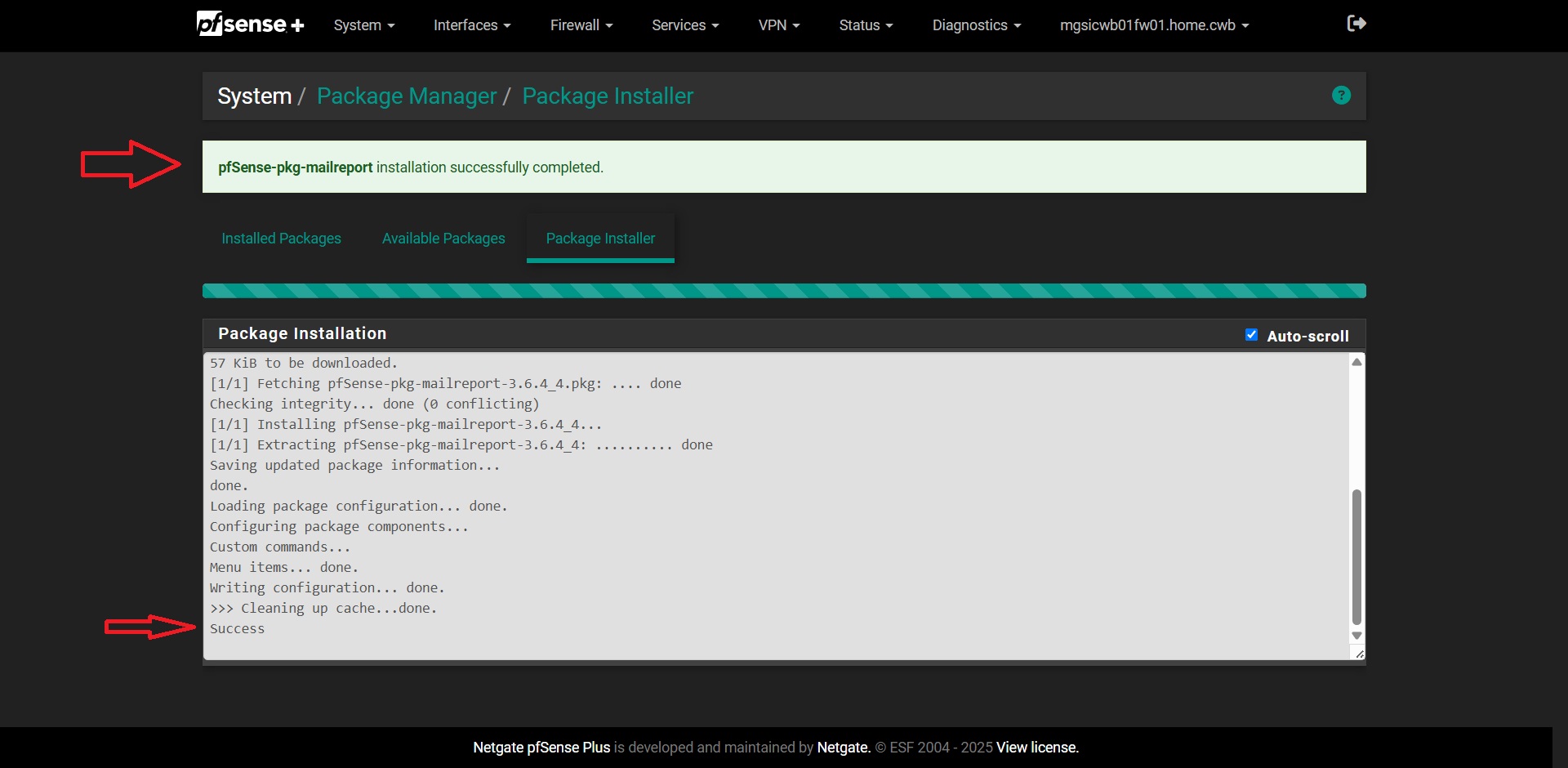1568x768 pixels.
Task: Click the 'Success' line in the log
Action: tap(238, 629)
